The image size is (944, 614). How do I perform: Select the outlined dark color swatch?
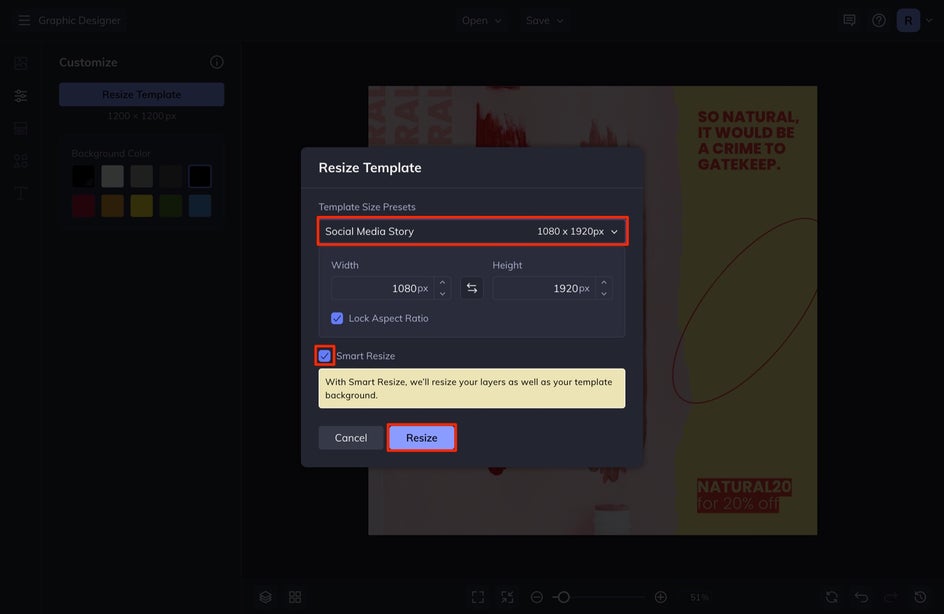(200, 176)
